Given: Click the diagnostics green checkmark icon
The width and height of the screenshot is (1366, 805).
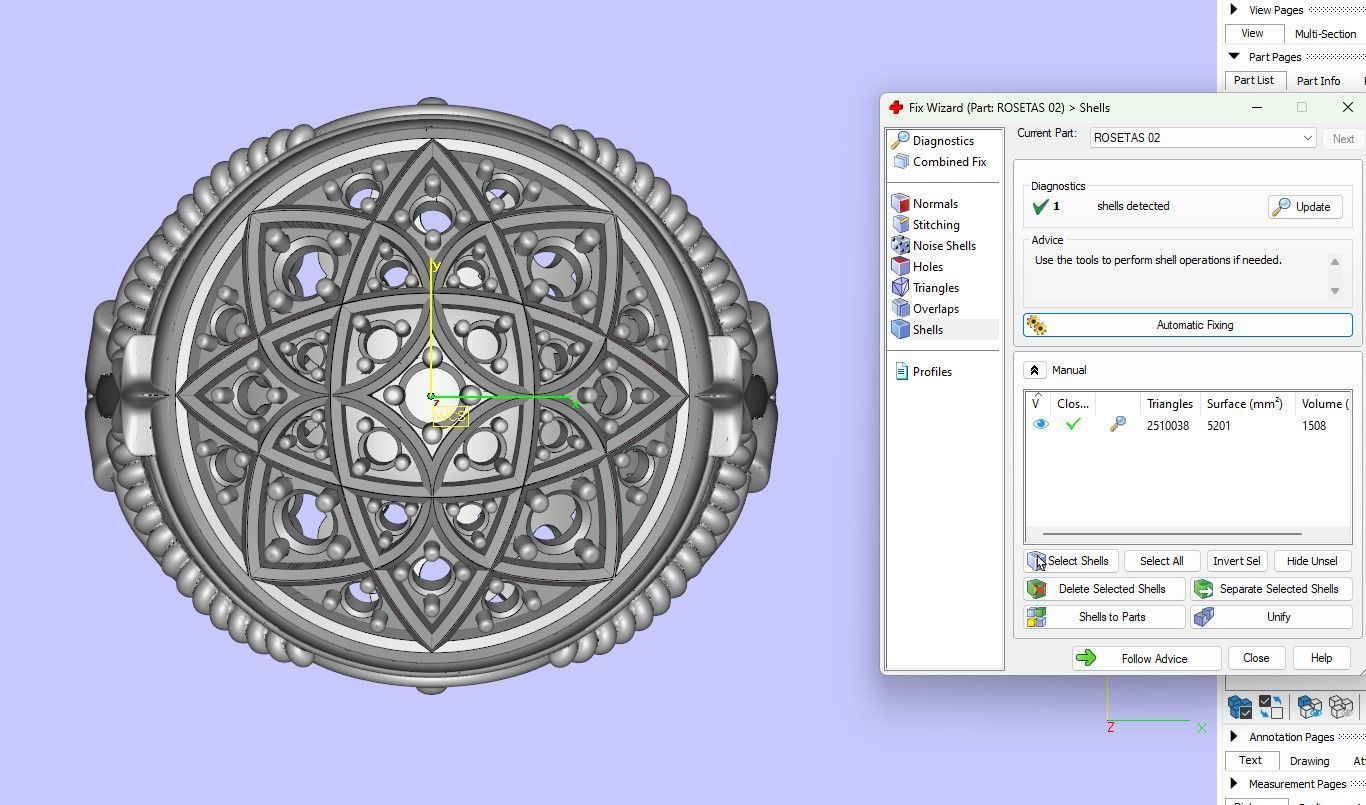Looking at the screenshot, I should coord(1040,207).
